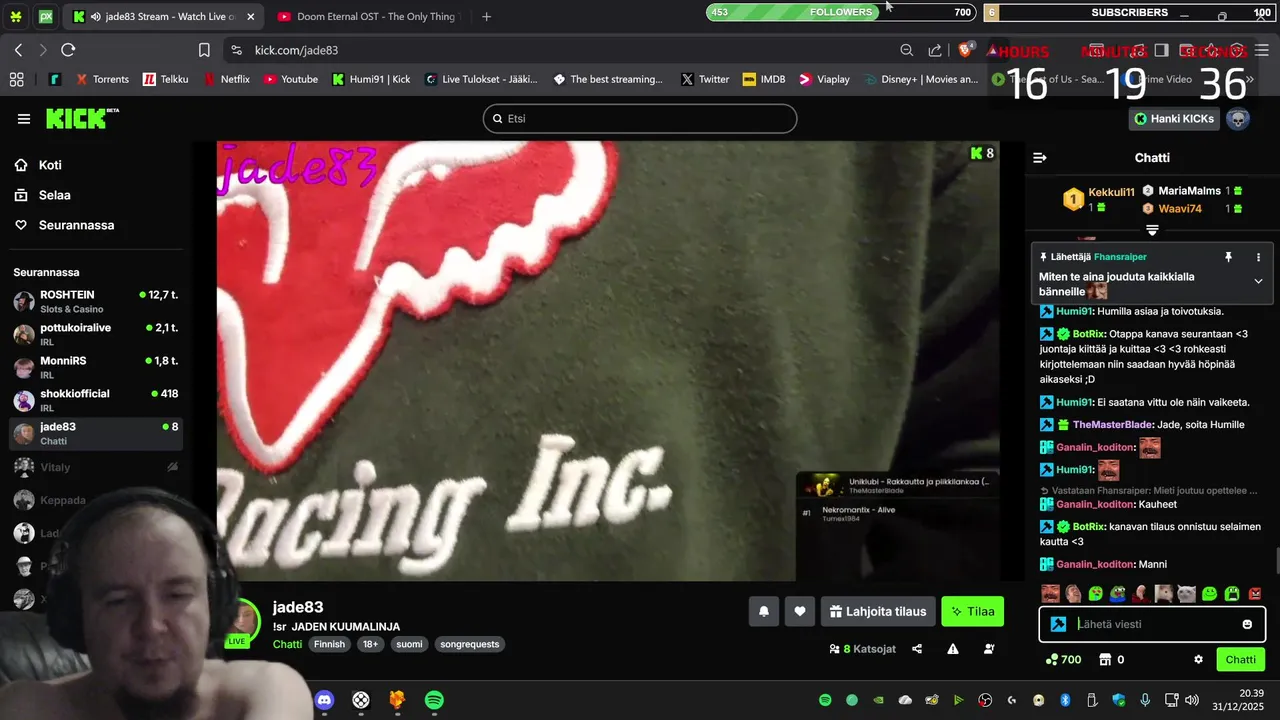Screen dimensions: 1280x720
Task: Send message with green Chatti button
Action: (x=1240, y=659)
